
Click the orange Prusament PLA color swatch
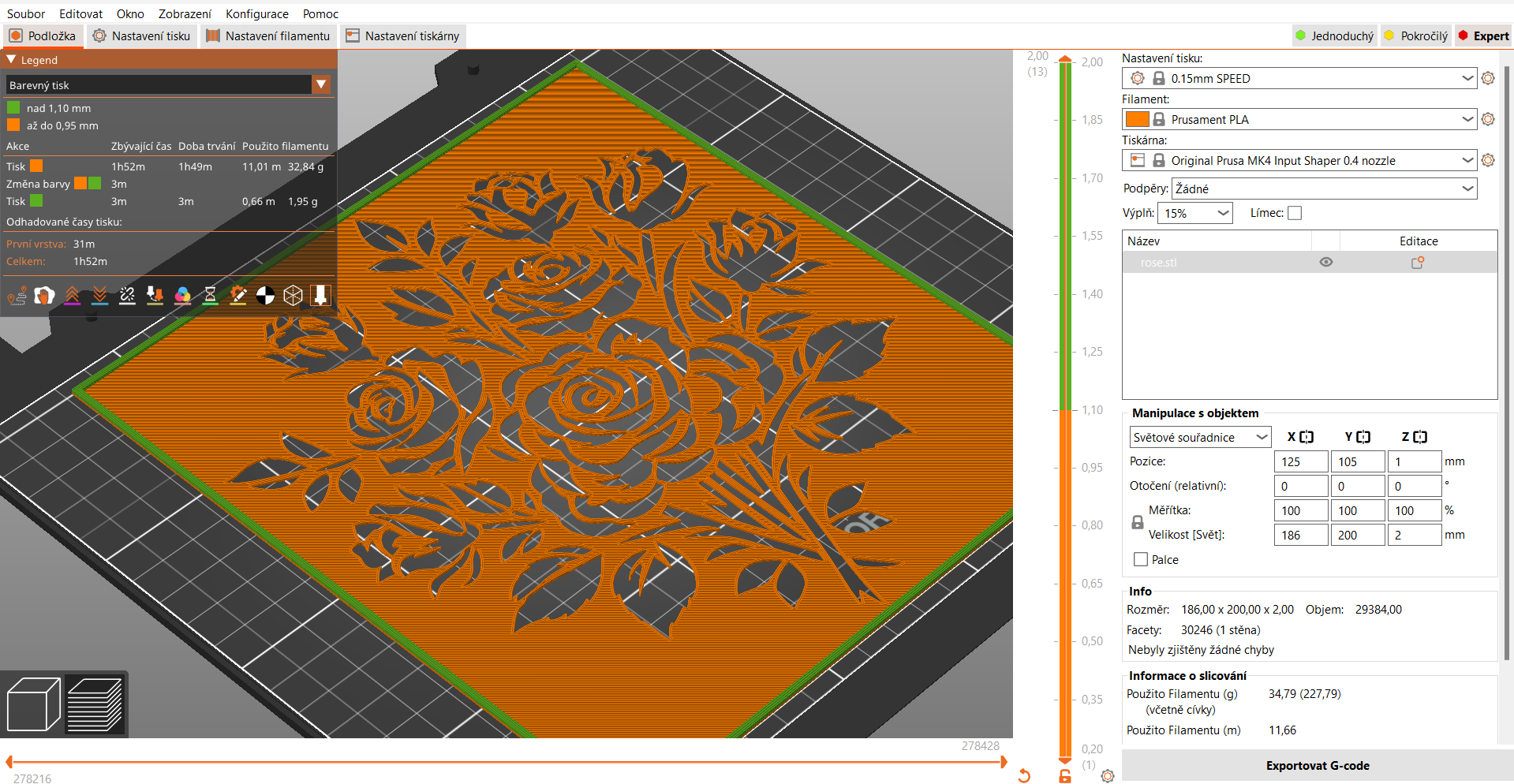pos(1136,120)
